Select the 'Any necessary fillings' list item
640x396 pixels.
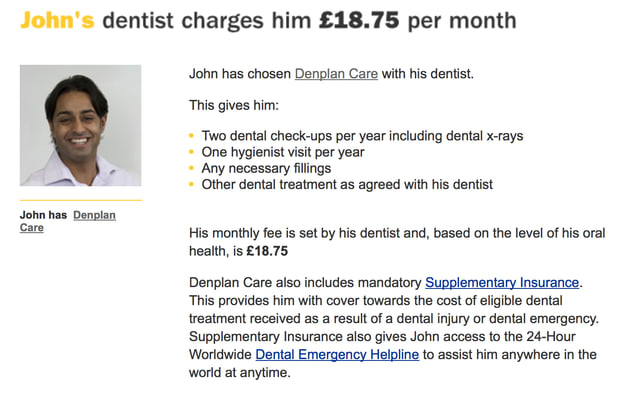(x=266, y=168)
